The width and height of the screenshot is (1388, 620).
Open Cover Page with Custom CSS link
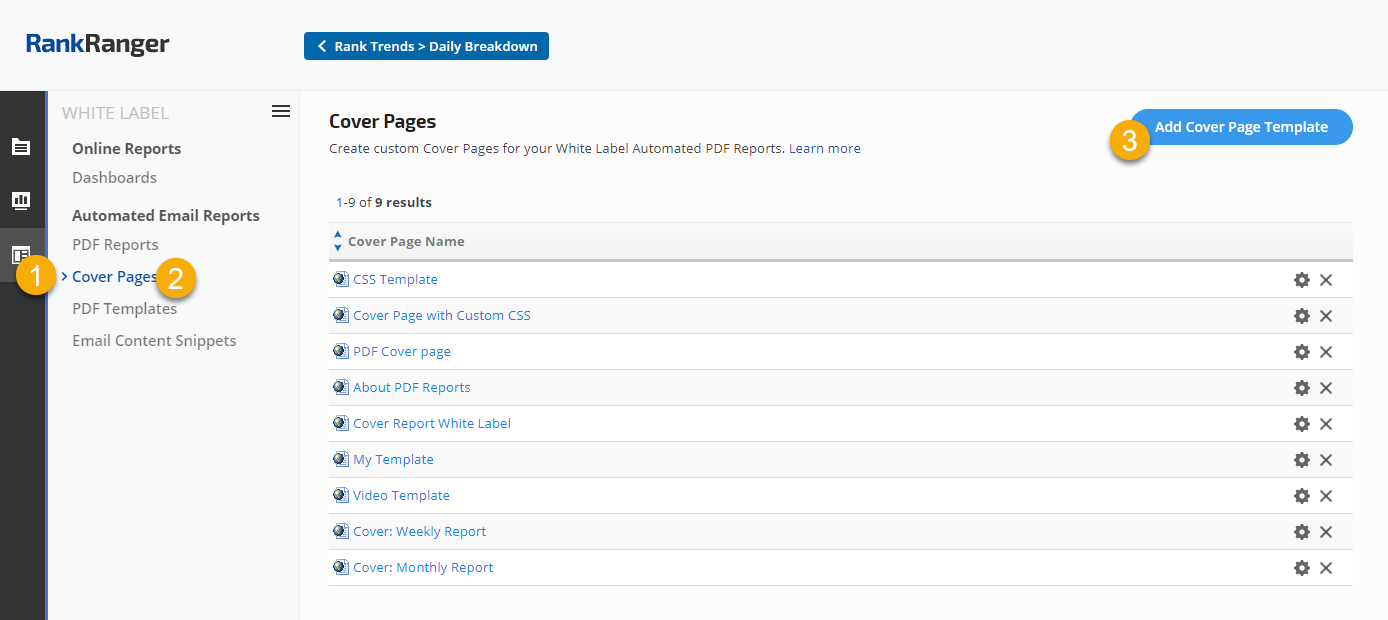pos(441,316)
